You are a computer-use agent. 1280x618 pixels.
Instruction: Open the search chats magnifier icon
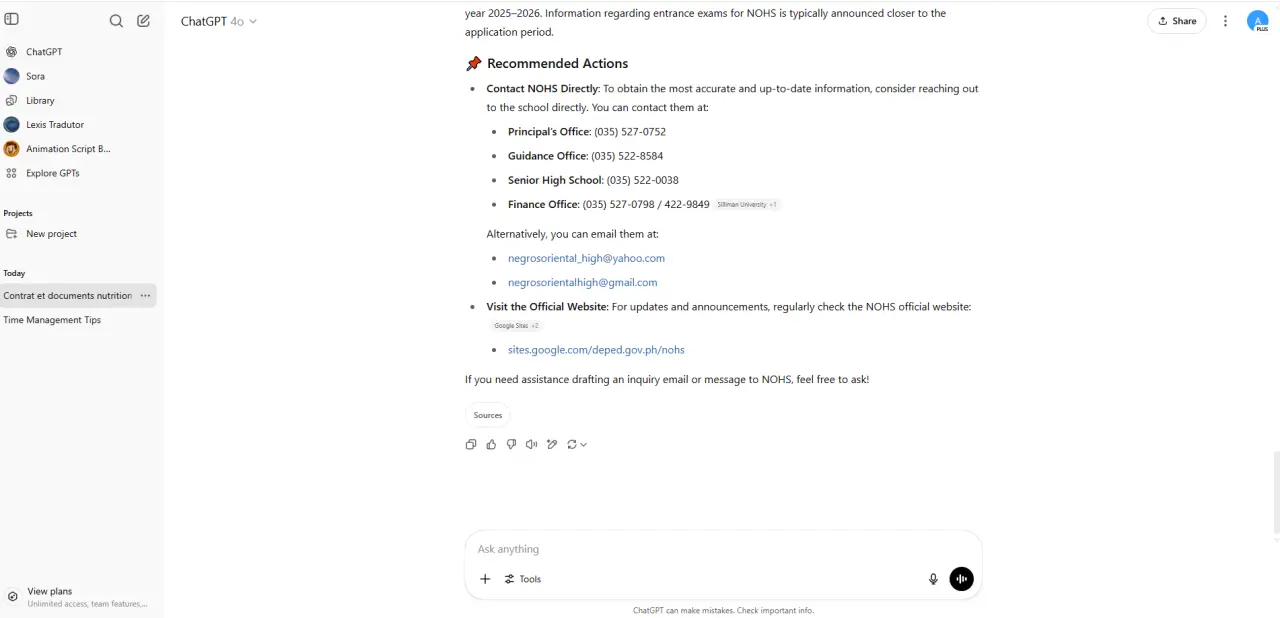click(116, 21)
